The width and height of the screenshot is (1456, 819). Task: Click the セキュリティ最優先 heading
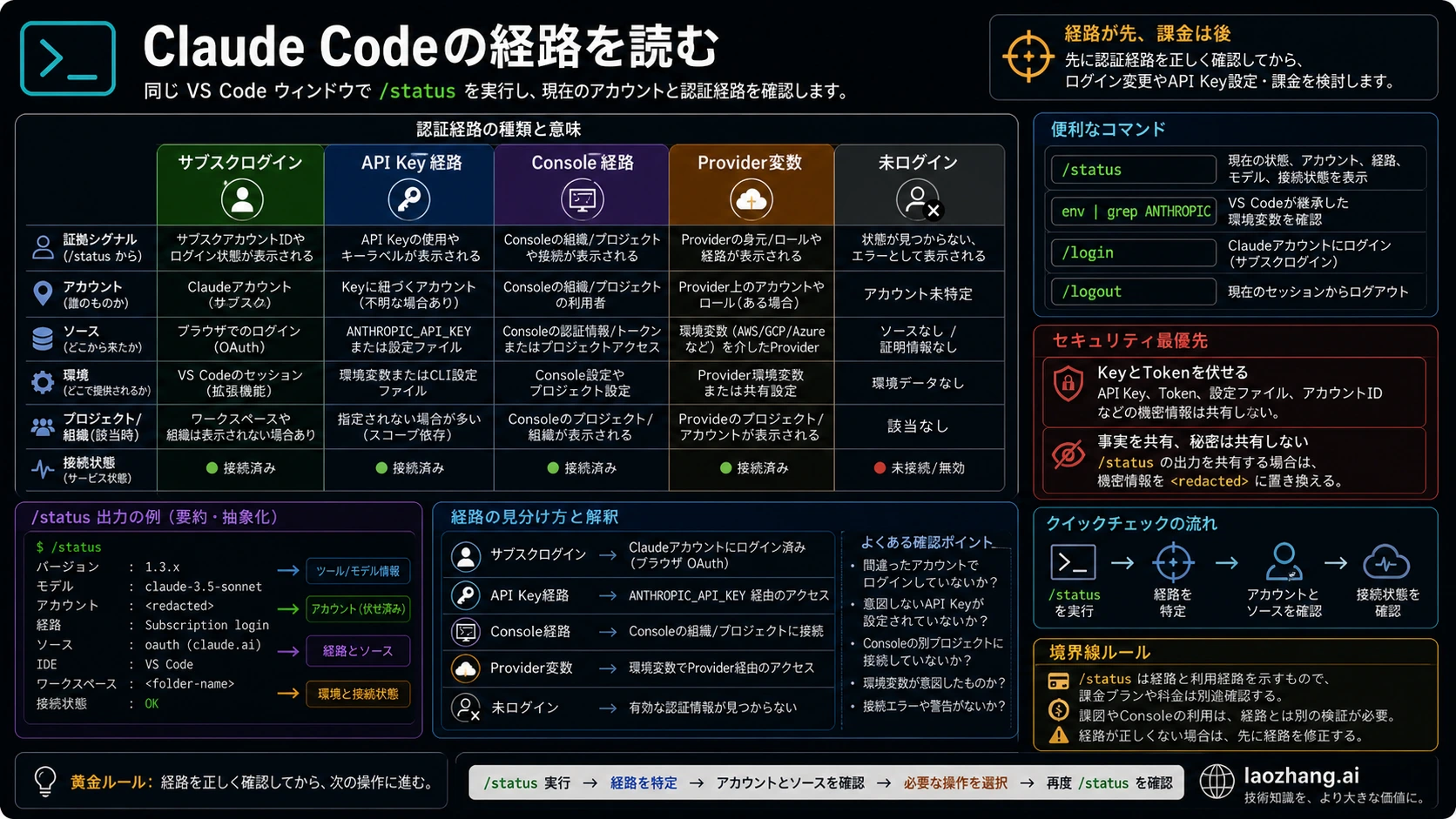coord(1129,340)
